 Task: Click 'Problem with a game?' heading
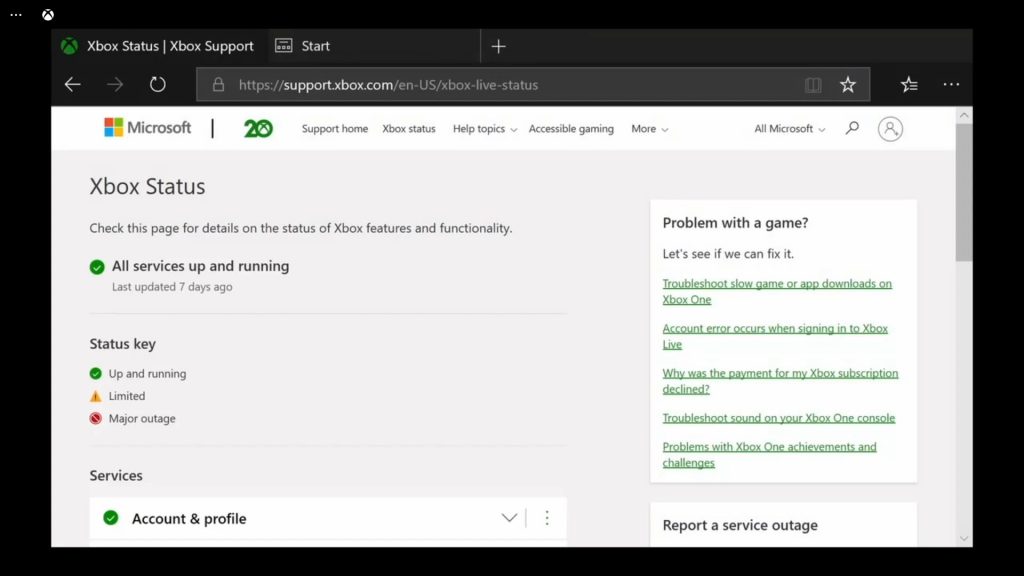735,223
